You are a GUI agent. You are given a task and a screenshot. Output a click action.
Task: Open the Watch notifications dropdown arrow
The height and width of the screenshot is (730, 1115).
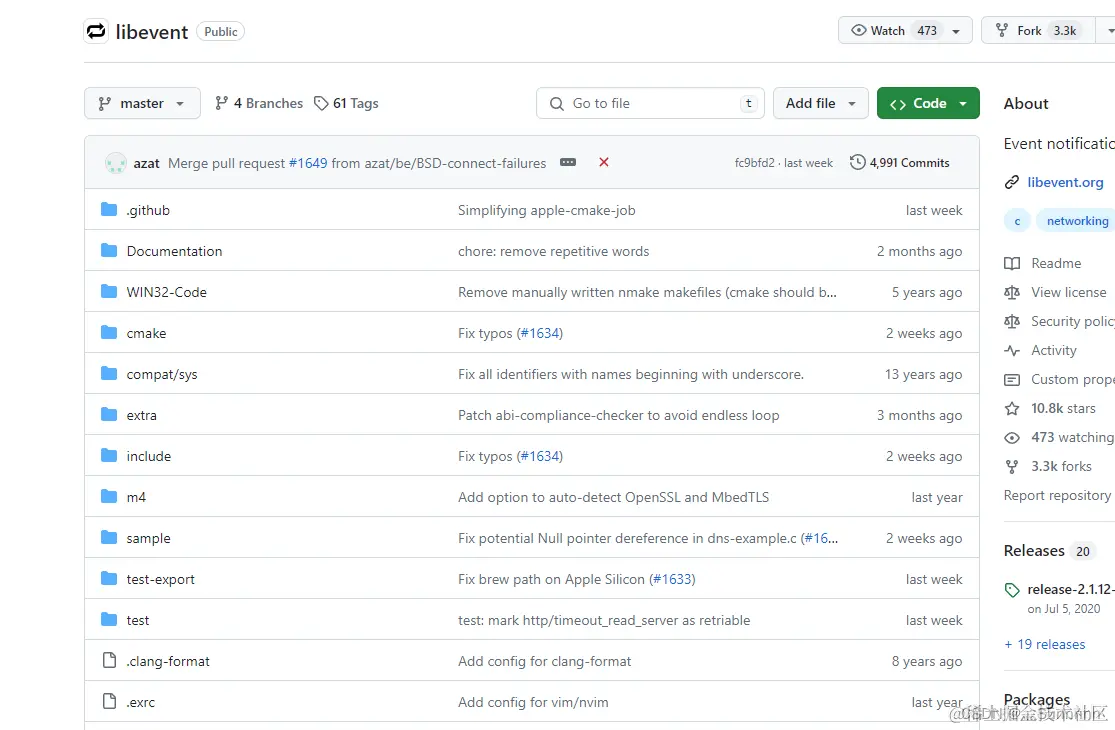pyautogui.click(x=956, y=31)
